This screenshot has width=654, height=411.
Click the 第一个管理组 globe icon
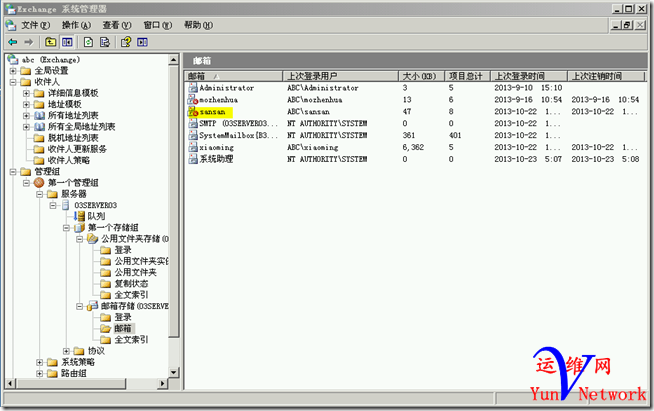39,183
